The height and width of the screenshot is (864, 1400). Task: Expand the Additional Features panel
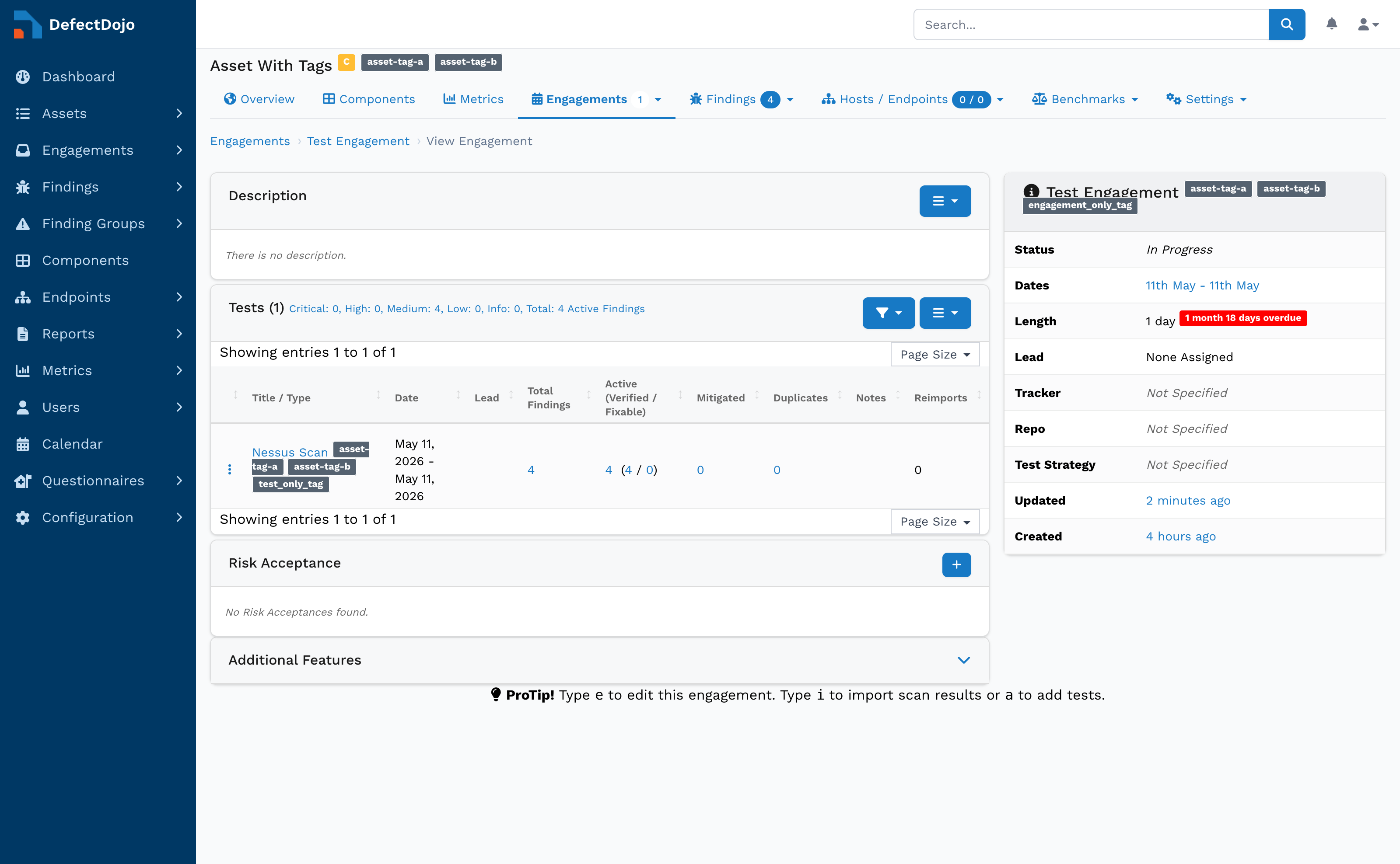(964, 660)
